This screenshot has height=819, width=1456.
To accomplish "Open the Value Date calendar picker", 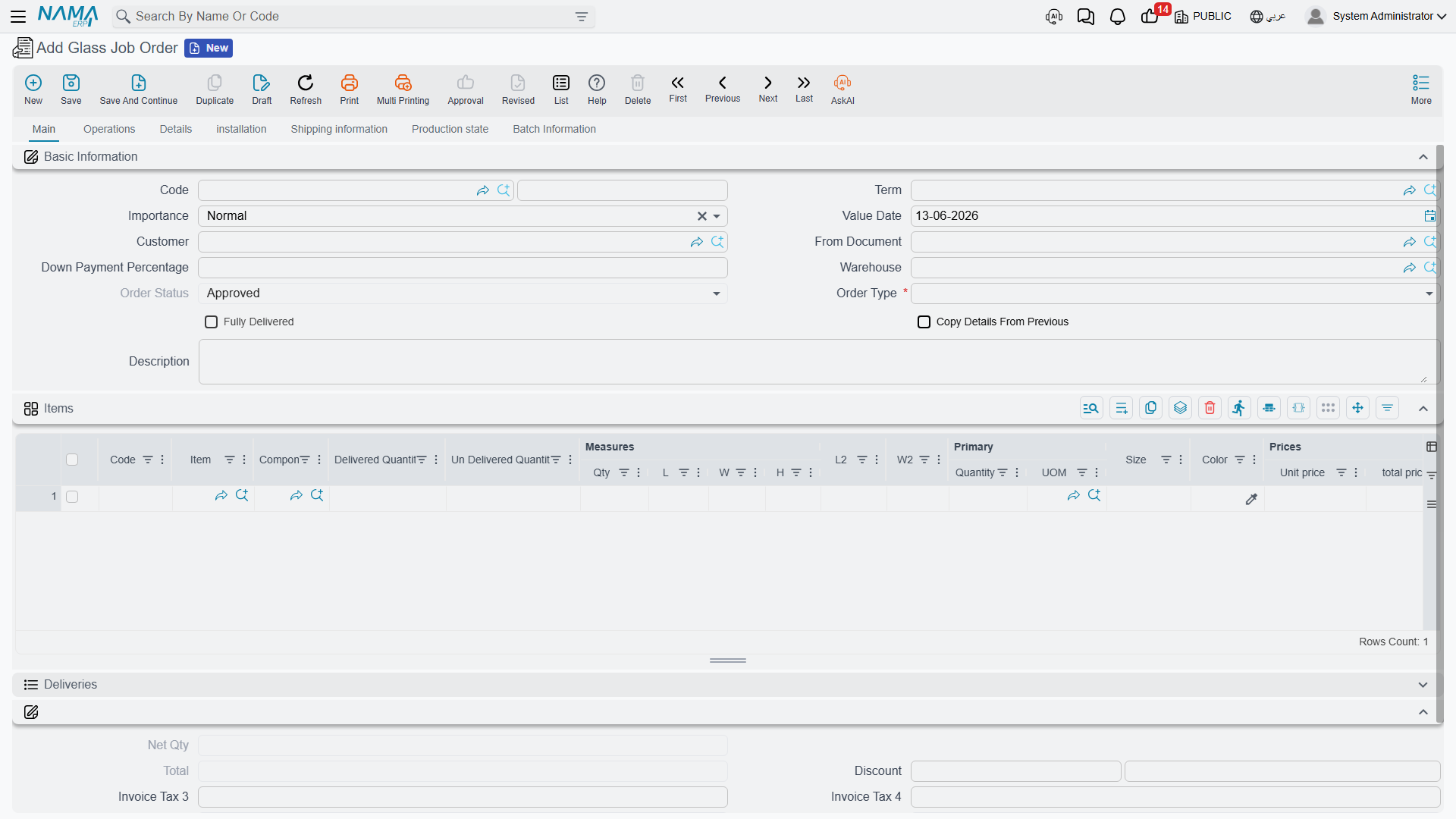I will coord(1429,216).
